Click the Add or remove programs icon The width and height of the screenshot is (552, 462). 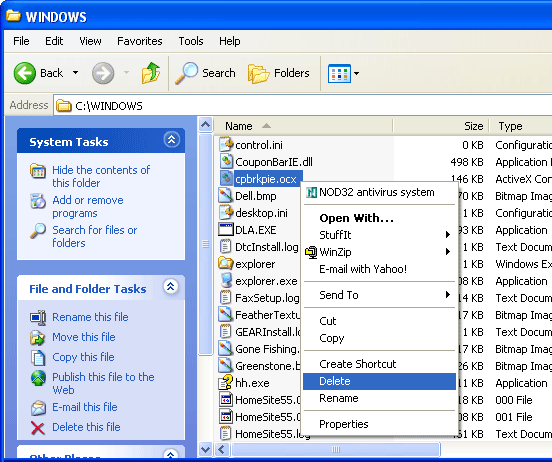[38, 201]
